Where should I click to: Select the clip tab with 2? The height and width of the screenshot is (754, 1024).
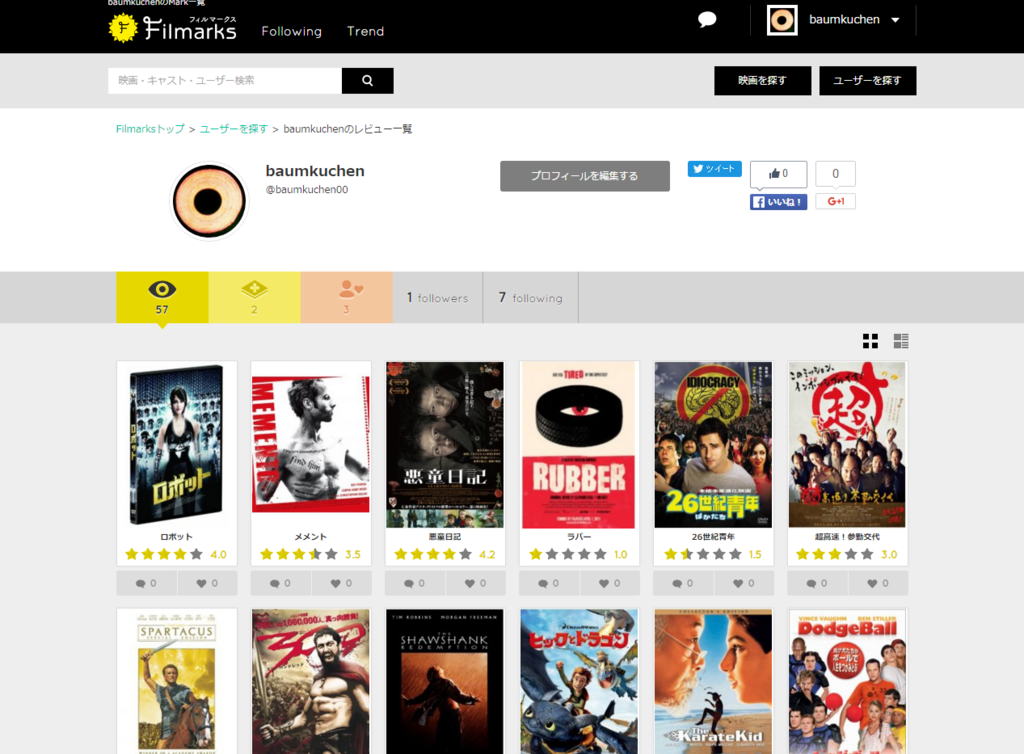[254, 297]
